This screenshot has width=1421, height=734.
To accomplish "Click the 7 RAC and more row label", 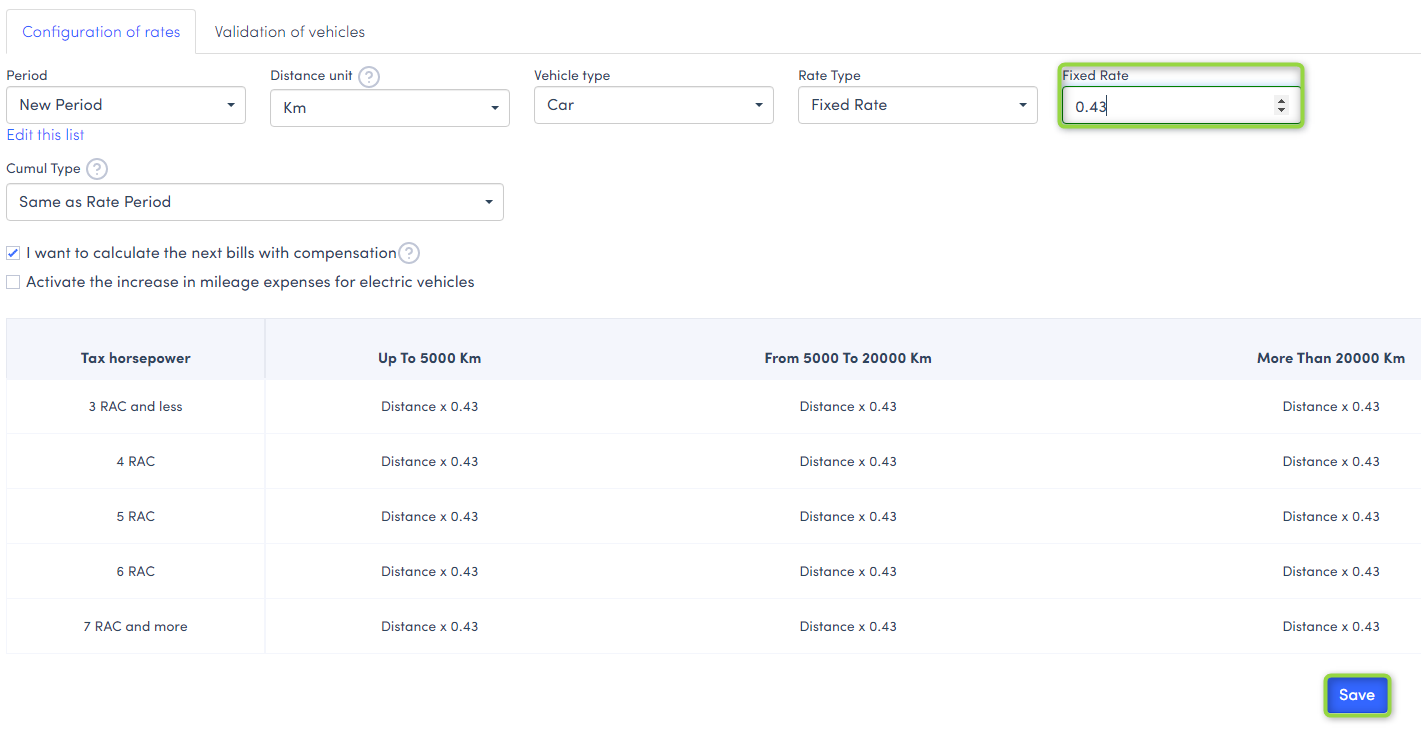I will coord(136,627).
